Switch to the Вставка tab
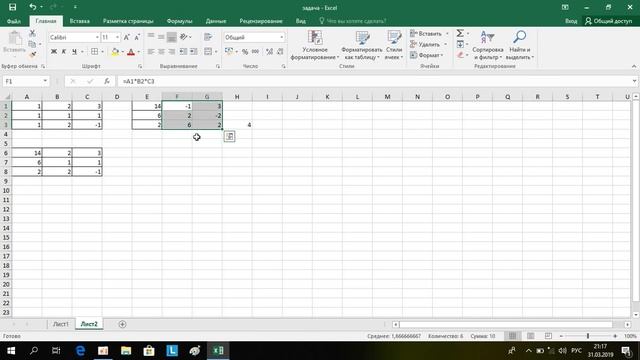The height and width of the screenshot is (360, 640). (x=80, y=21)
